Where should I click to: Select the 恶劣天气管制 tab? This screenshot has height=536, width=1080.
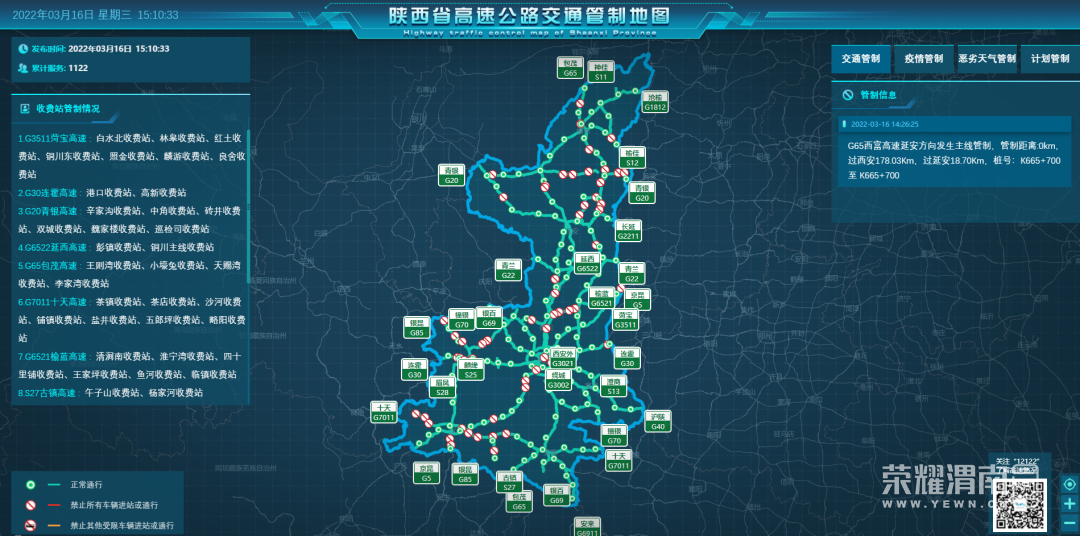[986, 59]
